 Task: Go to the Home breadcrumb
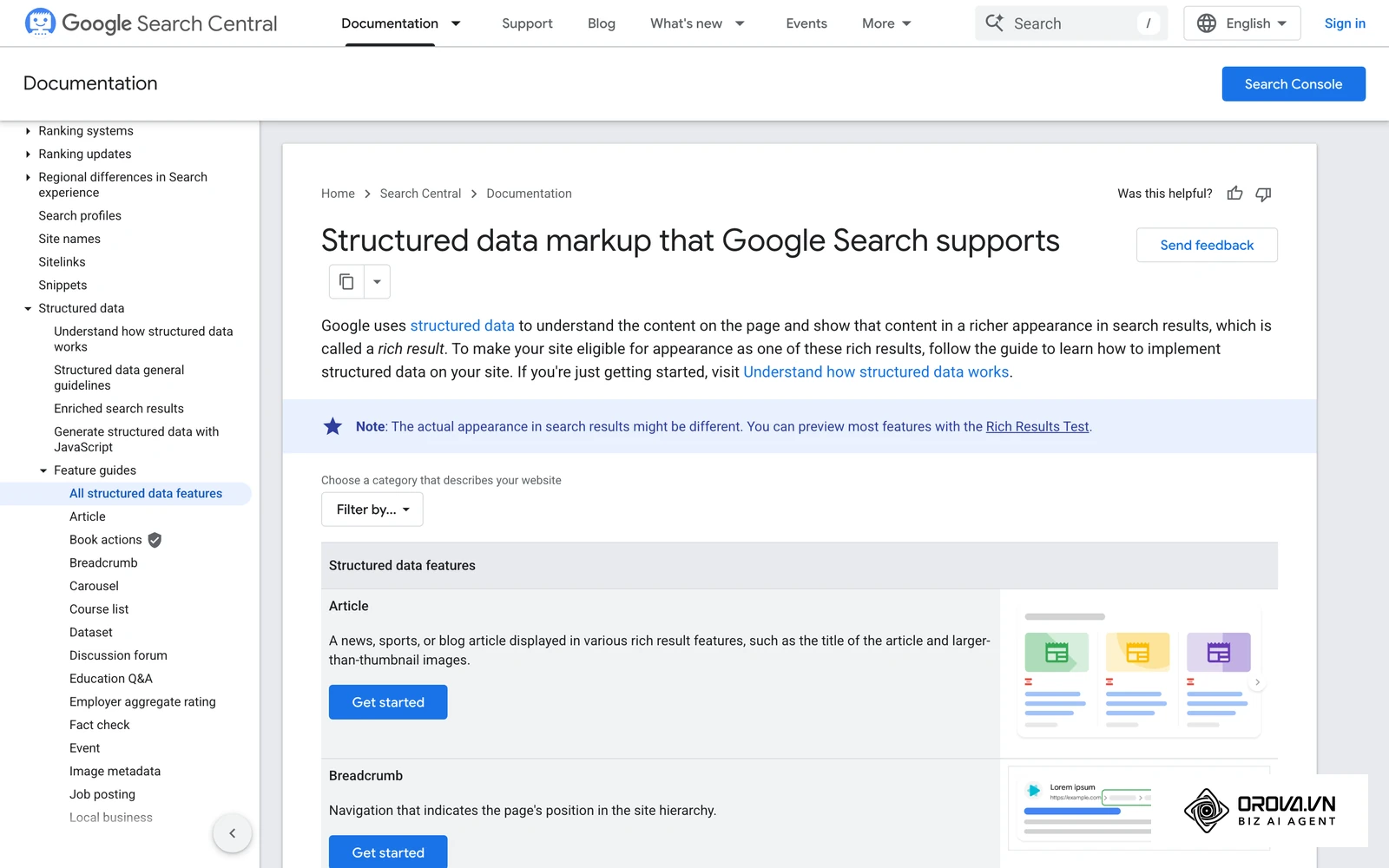[x=338, y=194]
